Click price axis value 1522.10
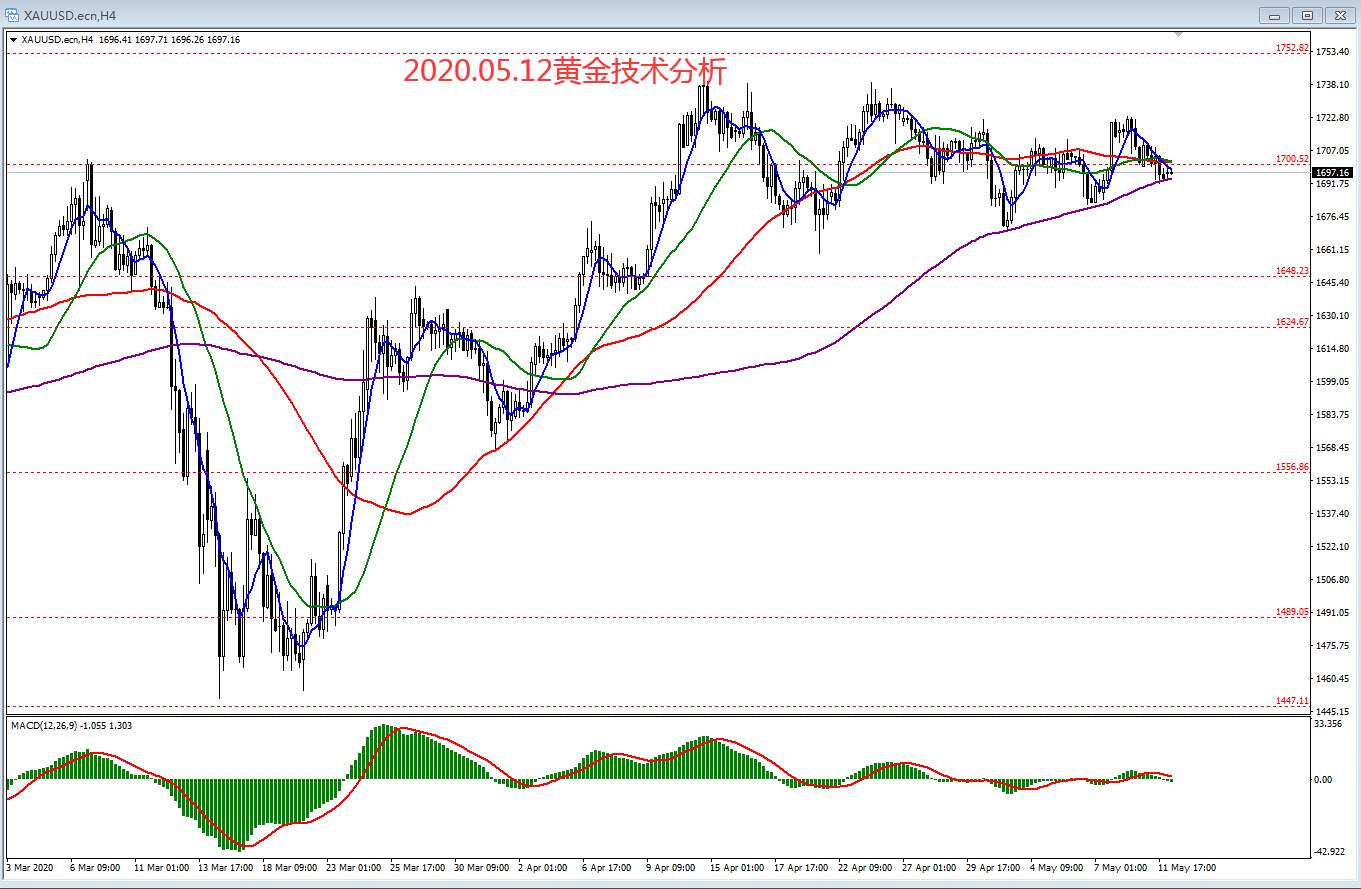This screenshot has width=1361, height=889. coord(1333,547)
